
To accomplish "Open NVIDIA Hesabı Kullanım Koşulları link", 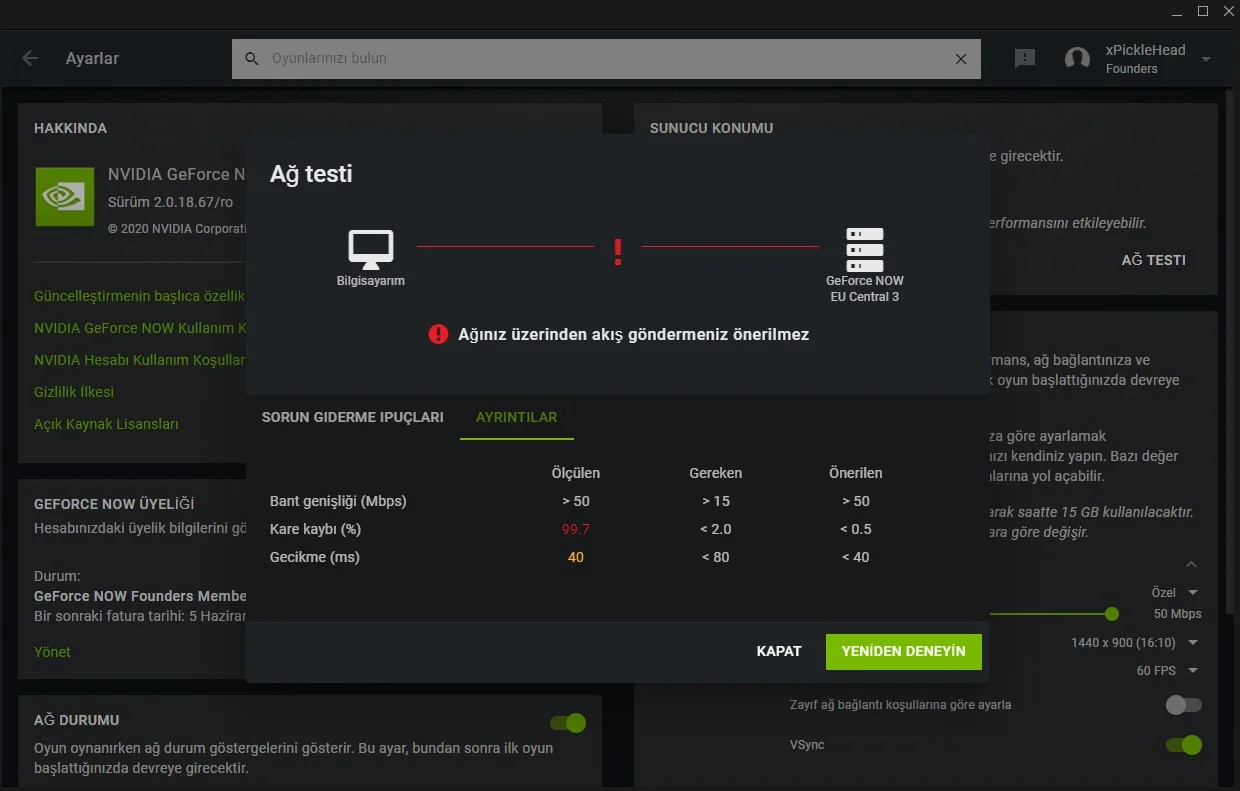I will coord(140,360).
